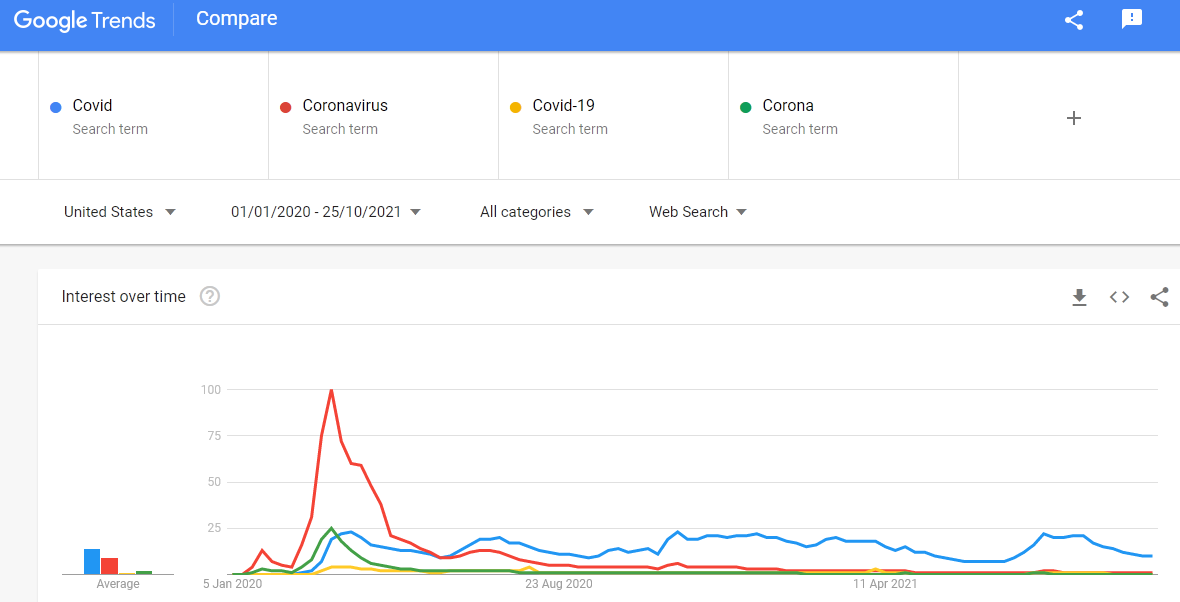Open the date range selector
Image resolution: width=1180 pixels, height=602 pixels.
tap(326, 211)
